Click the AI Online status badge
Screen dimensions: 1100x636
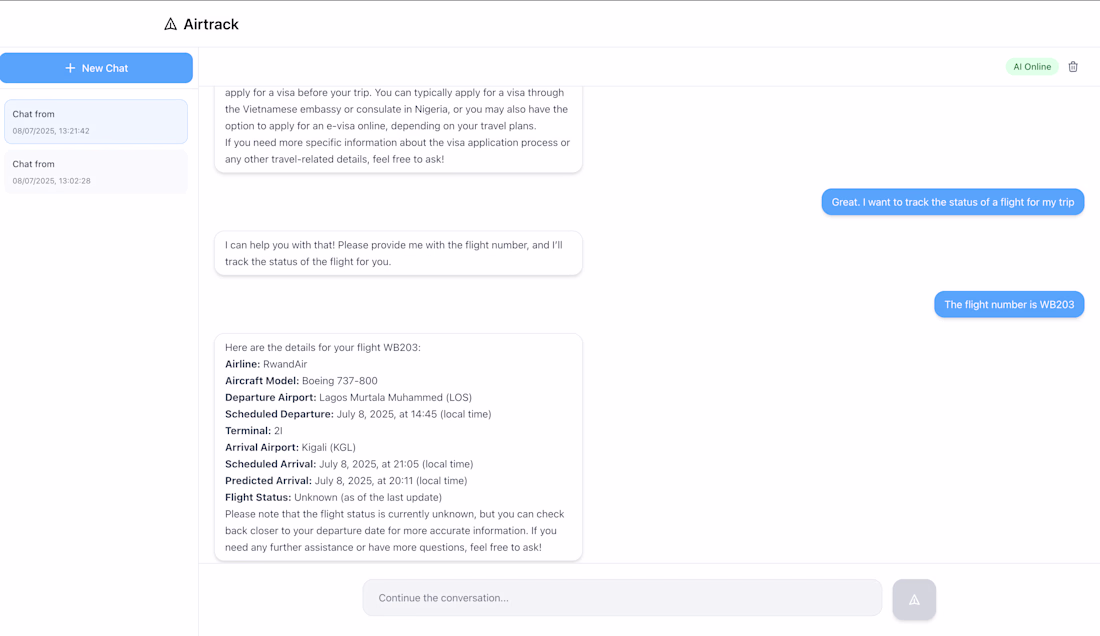click(1032, 67)
